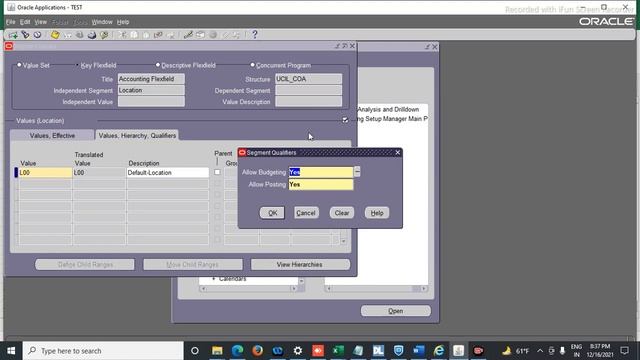Image resolution: width=640 pixels, height=360 pixels.
Task: Open File Explorer from the taskbar
Action: (x=217, y=351)
